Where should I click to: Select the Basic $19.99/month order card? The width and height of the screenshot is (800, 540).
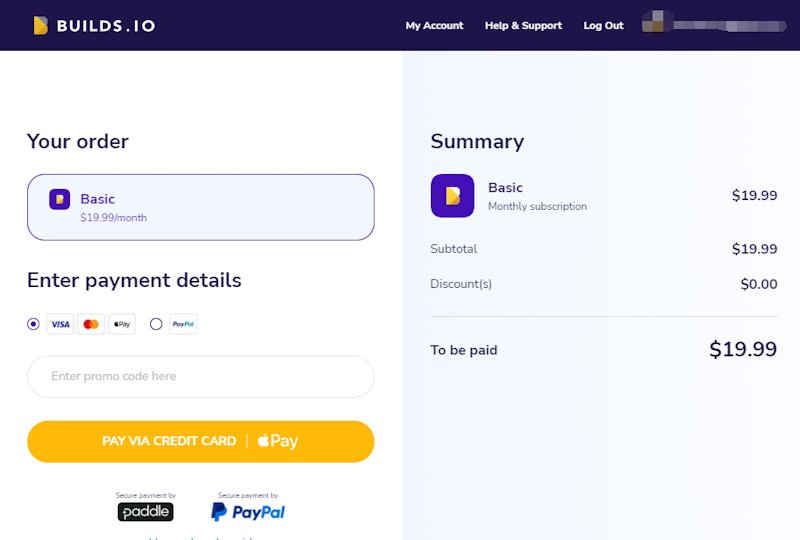click(x=201, y=207)
